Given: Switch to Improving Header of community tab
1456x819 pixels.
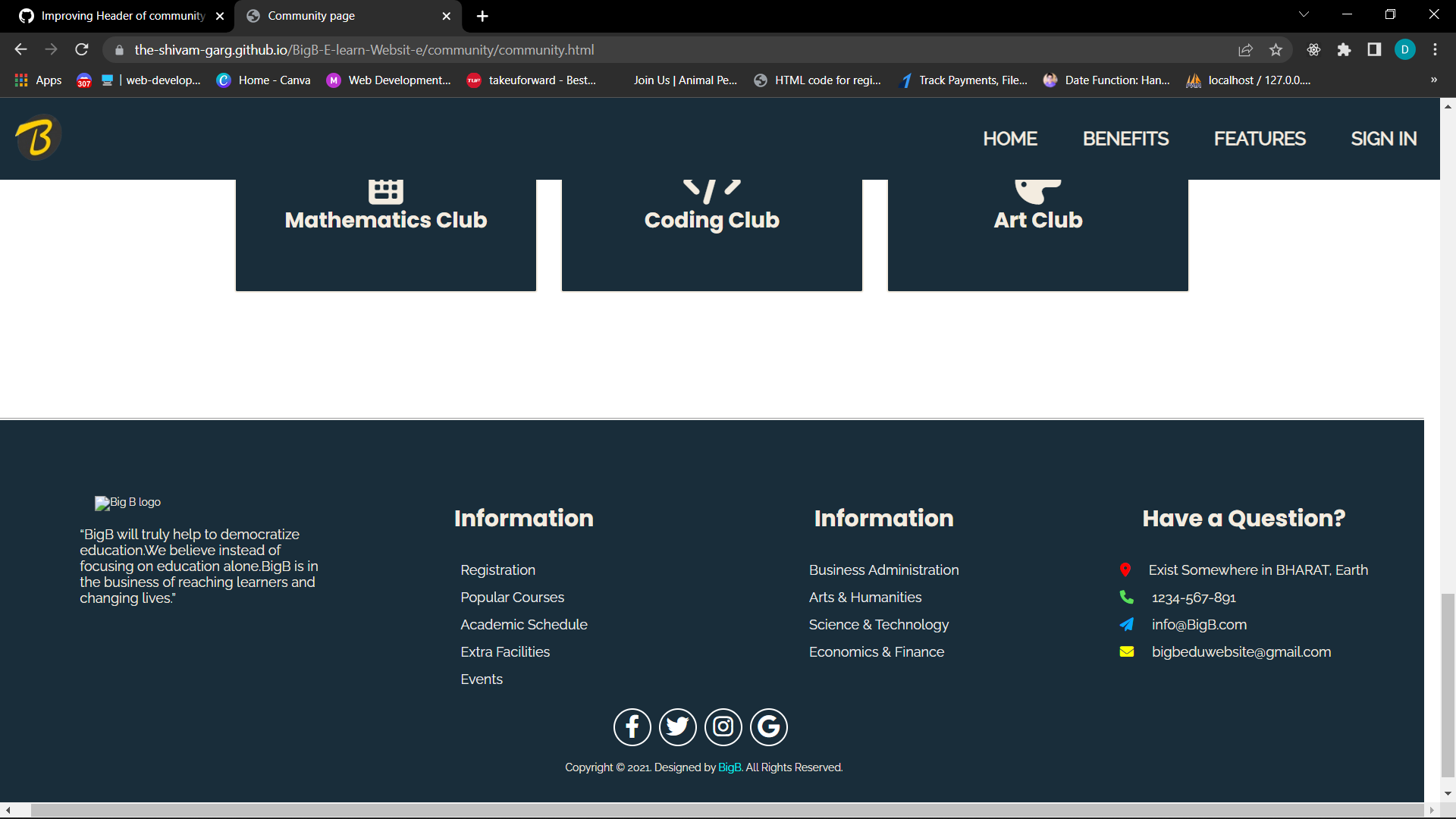Looking at the screenshot, I should click(121, 16).
